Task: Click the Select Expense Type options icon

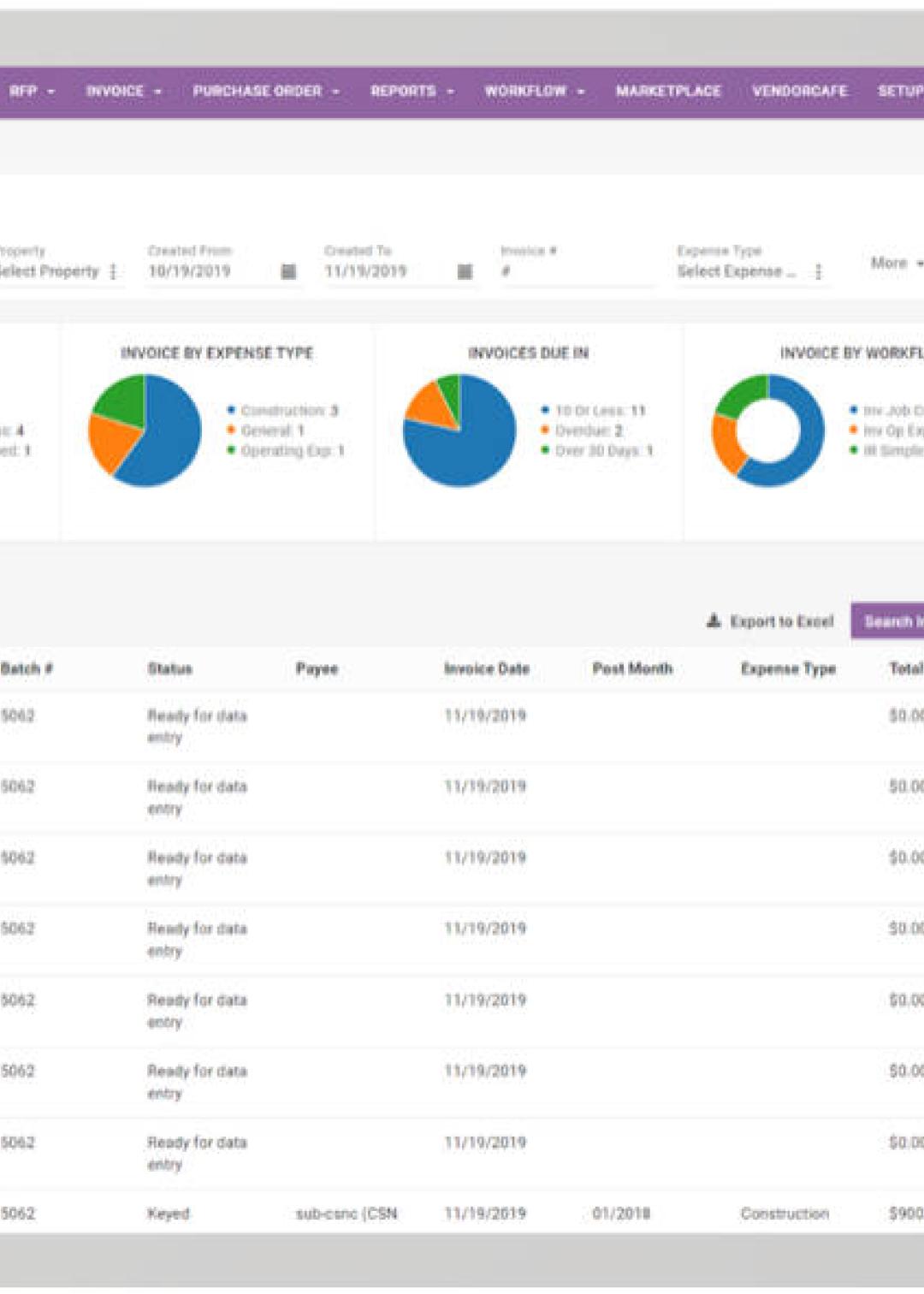Action: [819, 271]
